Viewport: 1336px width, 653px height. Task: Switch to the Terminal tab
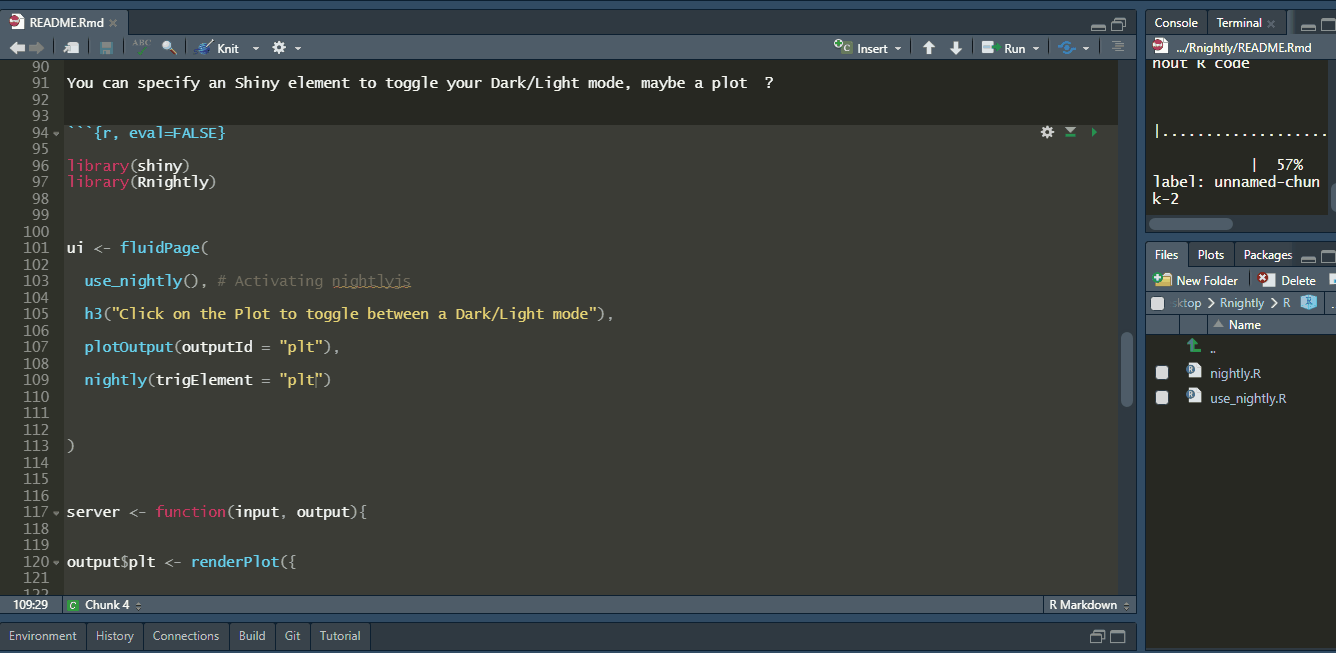coord(1238,23)
